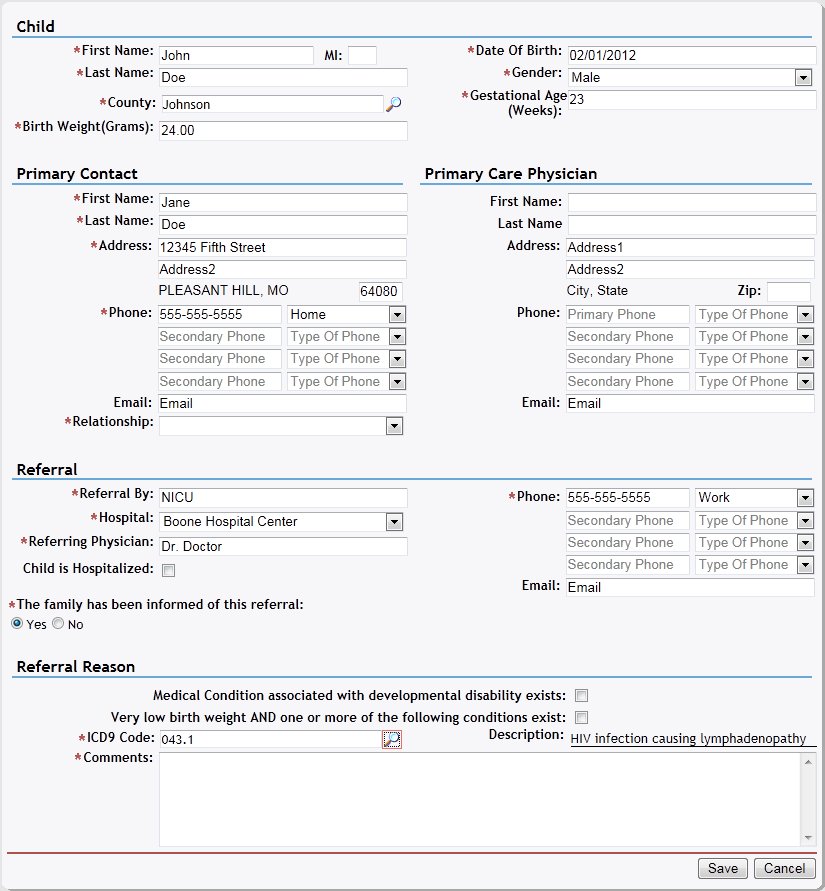
Task: Select No for family informed of referral
Action: 58,624
